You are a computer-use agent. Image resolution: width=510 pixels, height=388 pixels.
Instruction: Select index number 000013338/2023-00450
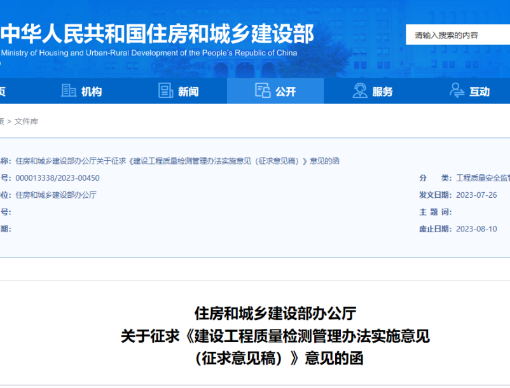(57, 178)
